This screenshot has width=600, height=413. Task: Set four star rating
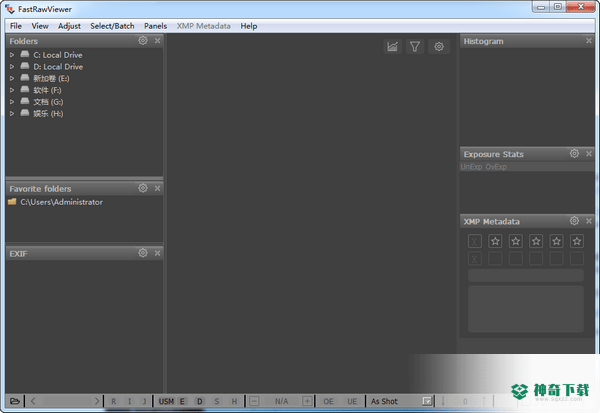(x=556, y=241)
